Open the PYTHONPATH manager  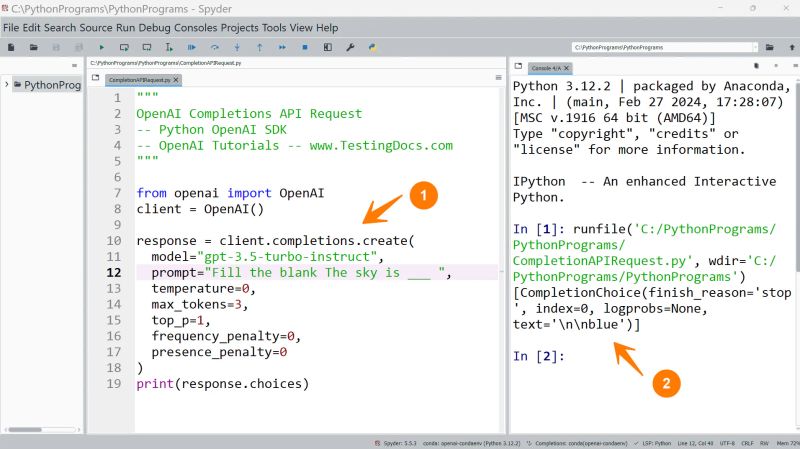372,47
